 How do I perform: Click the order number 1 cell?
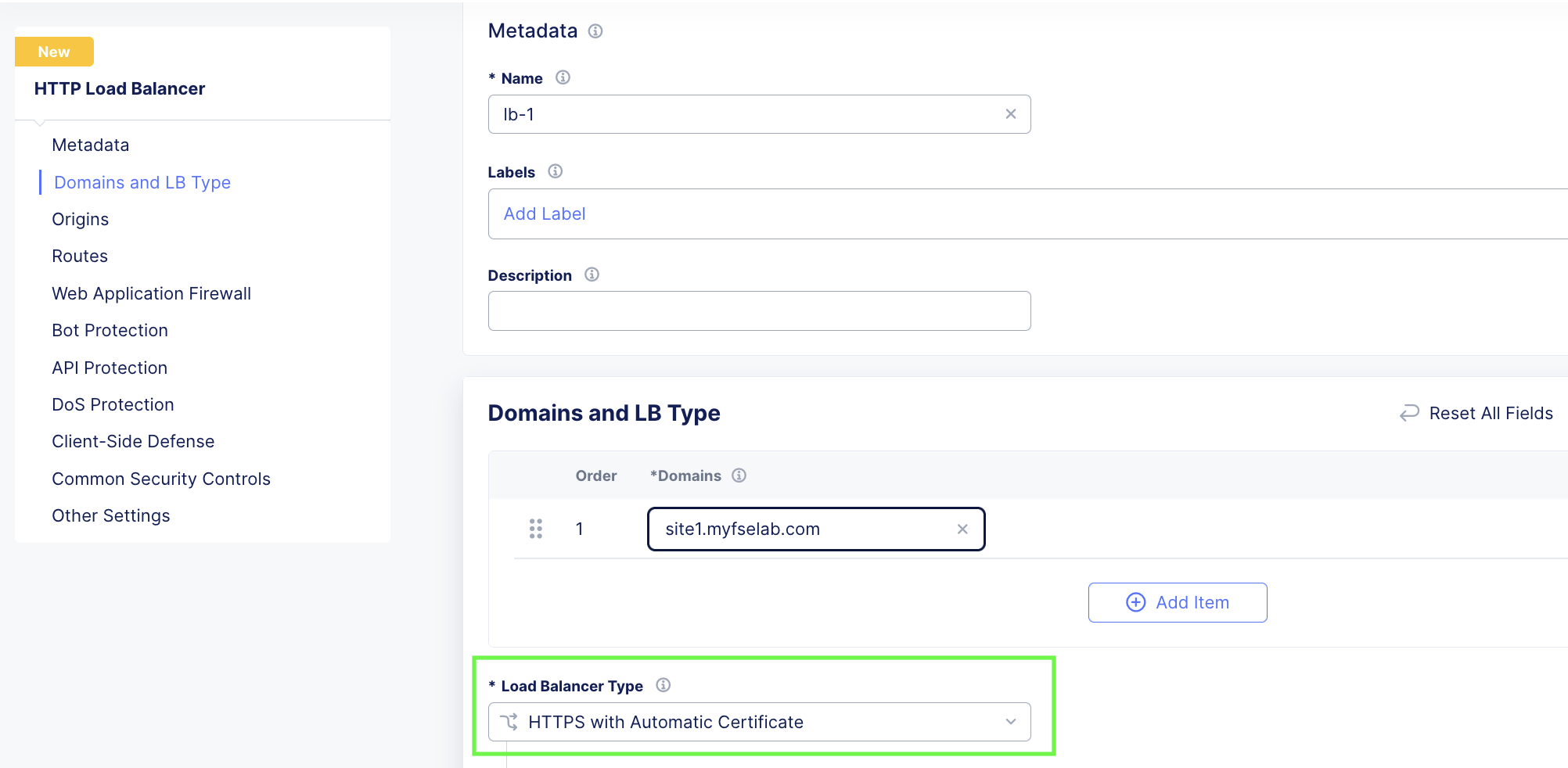coord(580,529)
